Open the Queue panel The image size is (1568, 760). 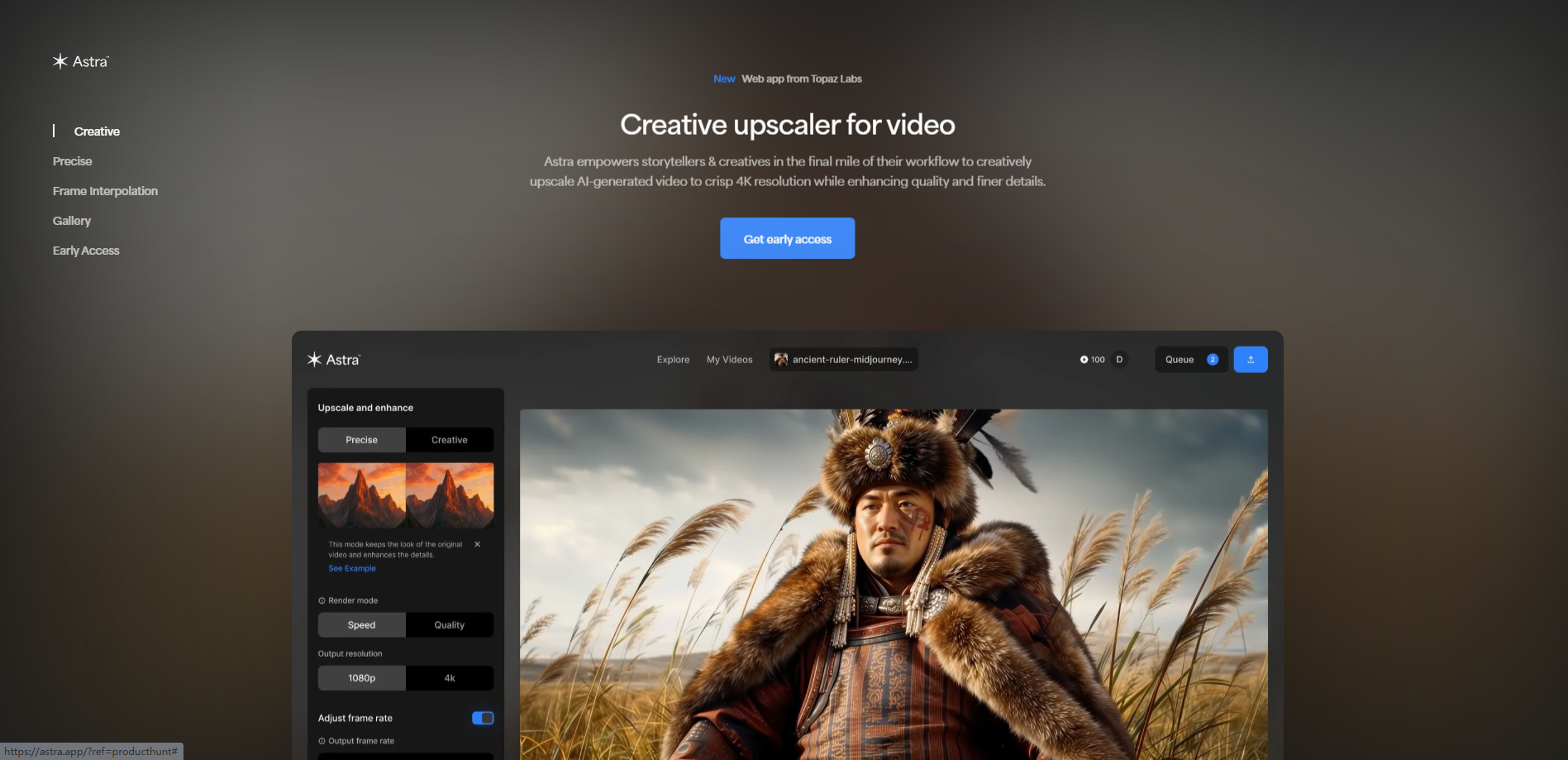point(1180,360)
